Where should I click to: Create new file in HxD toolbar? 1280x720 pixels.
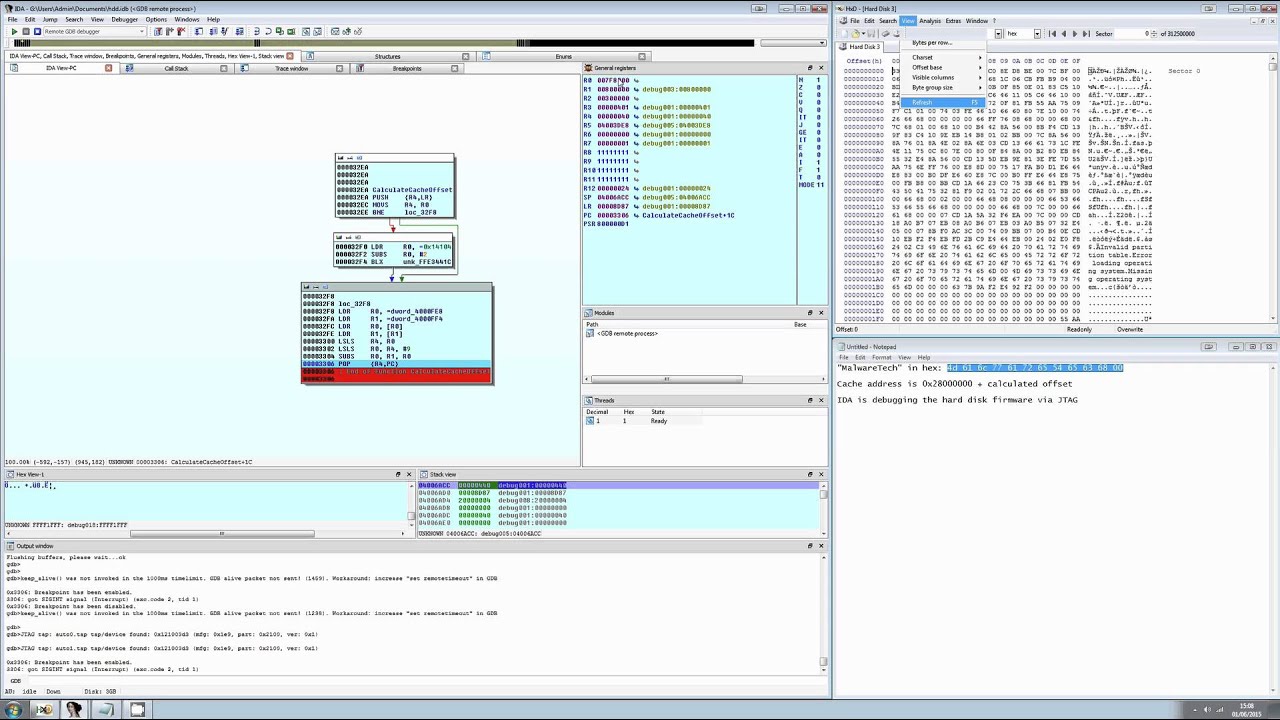tap(846, 34)
